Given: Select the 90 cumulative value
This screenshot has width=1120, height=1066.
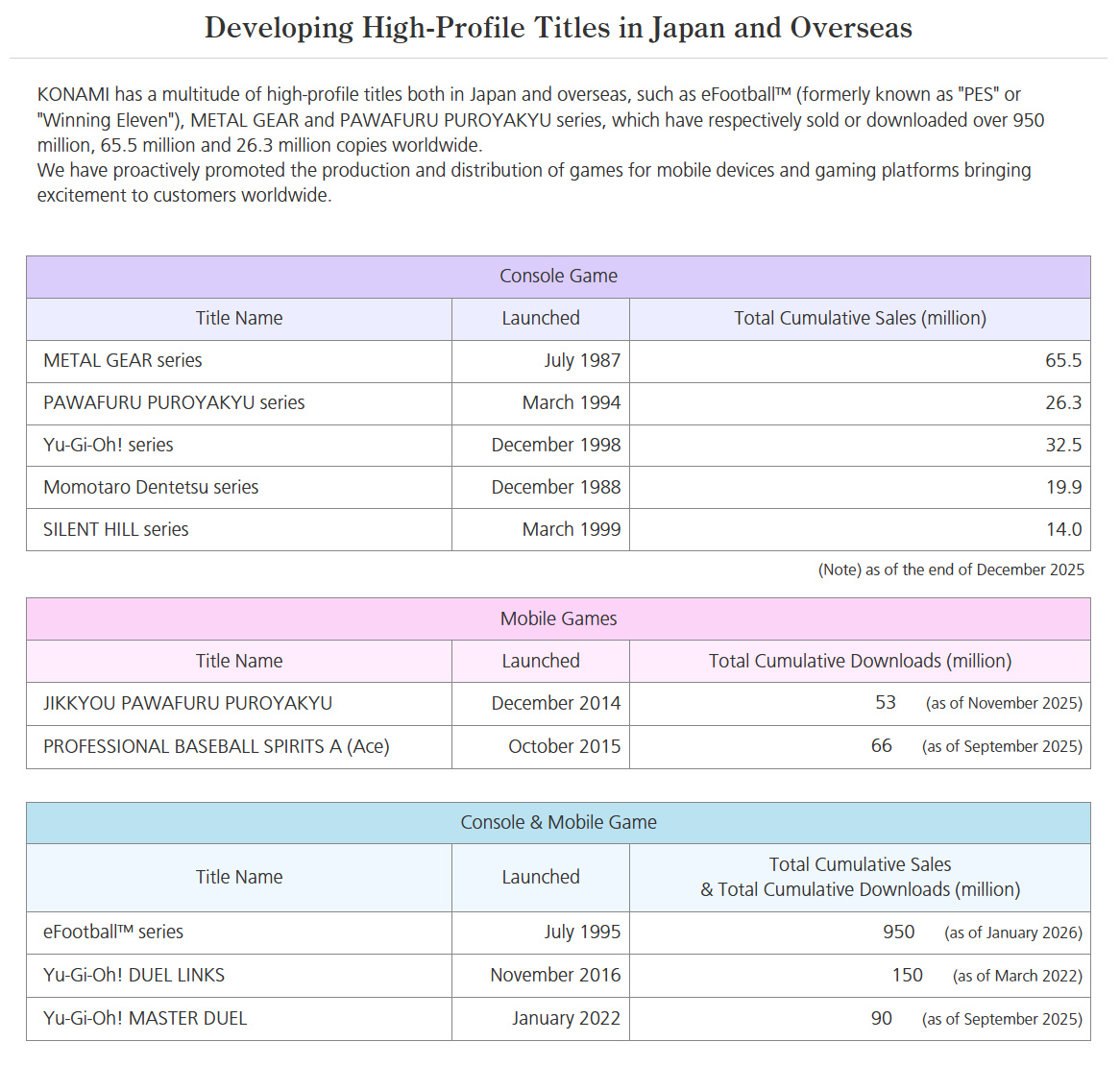Looking at the screenshot, I should 882,1018.
